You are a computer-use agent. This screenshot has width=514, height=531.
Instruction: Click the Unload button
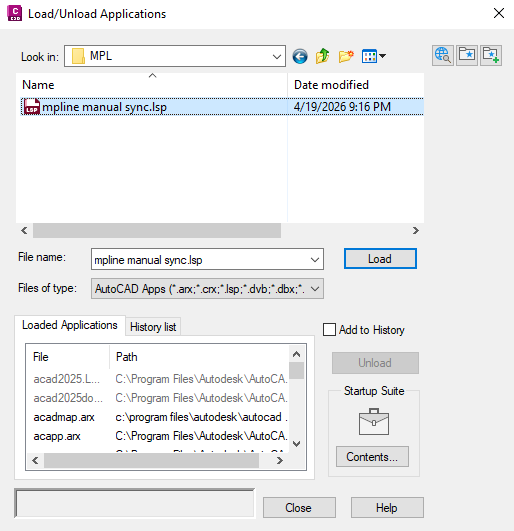(375, 363)
